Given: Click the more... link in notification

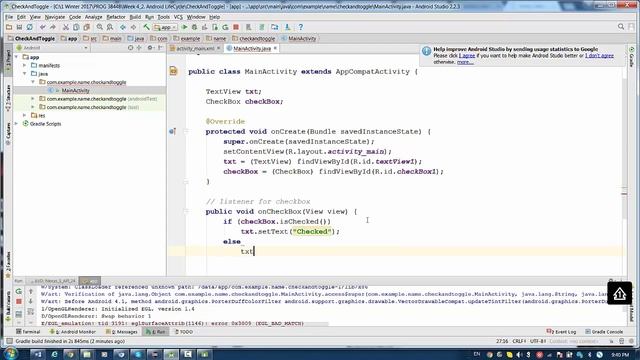Looking at the screenshot, I should [x=465, y=62].
